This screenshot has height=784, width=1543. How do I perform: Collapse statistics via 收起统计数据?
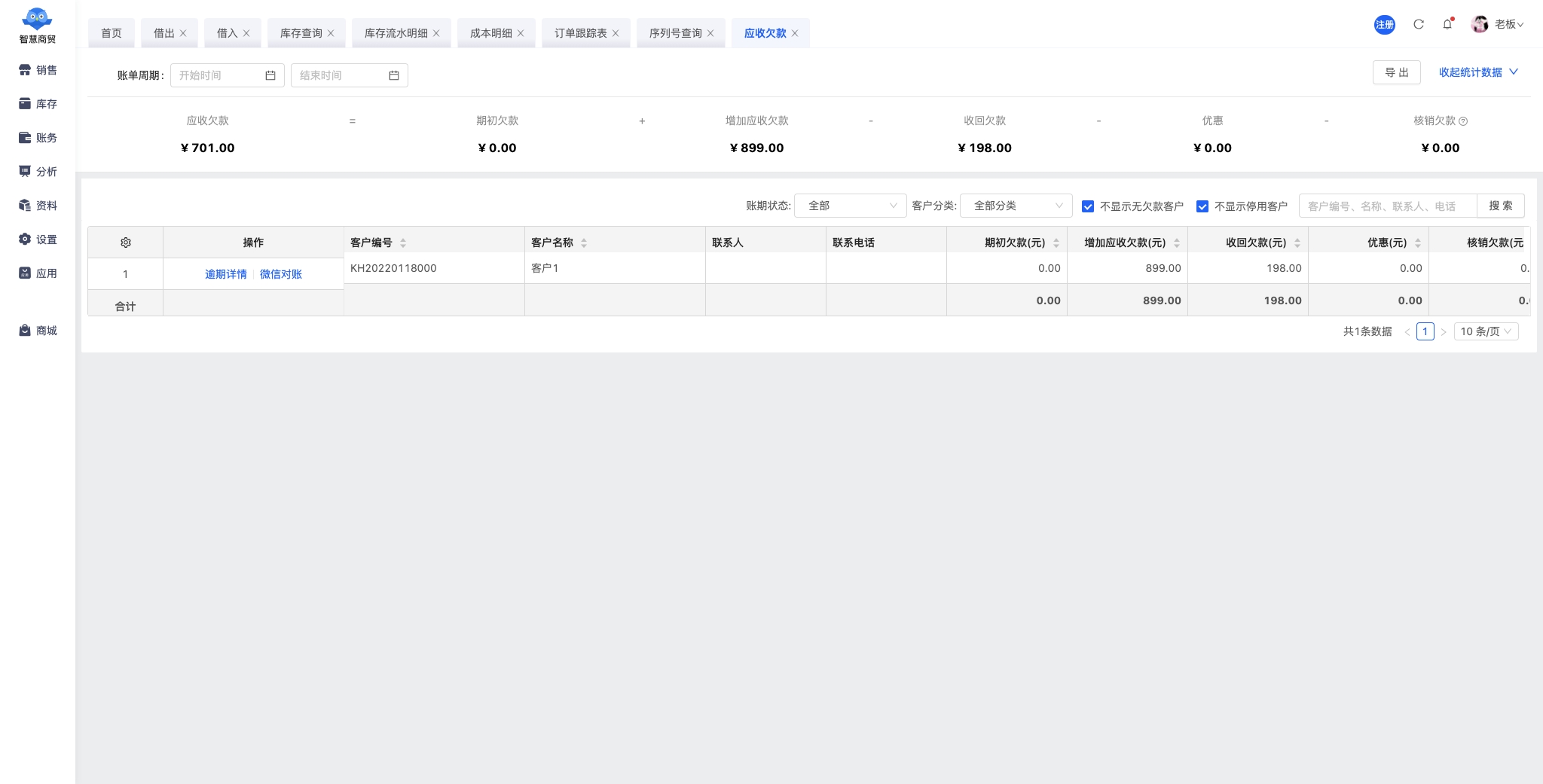pyautogui.click(x=1478, y=72)
